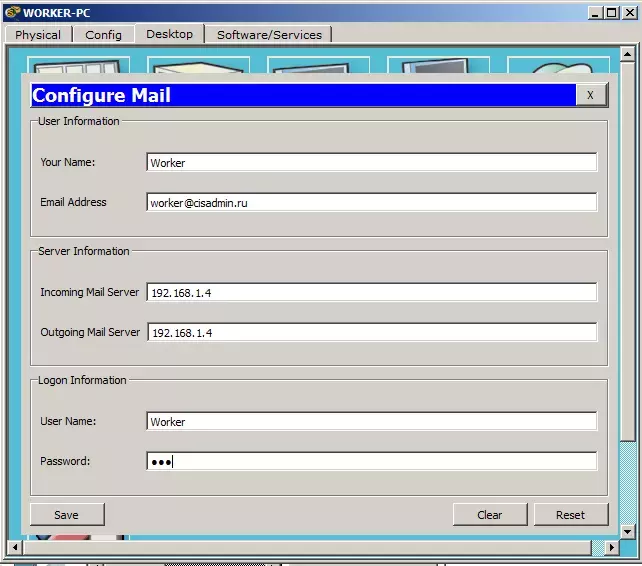642x566 pixels.
Task: Click the Incoming Mail Server field
Action: tap(371, 292)
